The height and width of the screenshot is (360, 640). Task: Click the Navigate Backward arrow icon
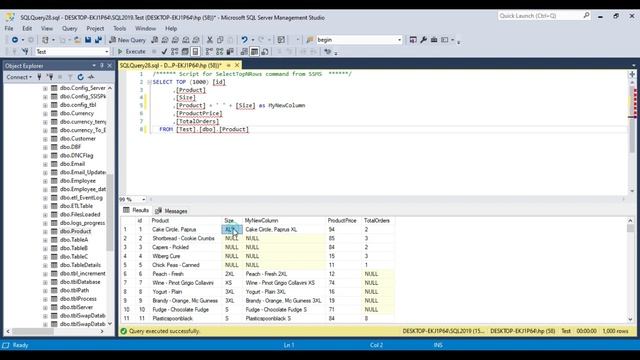point(15,40)
